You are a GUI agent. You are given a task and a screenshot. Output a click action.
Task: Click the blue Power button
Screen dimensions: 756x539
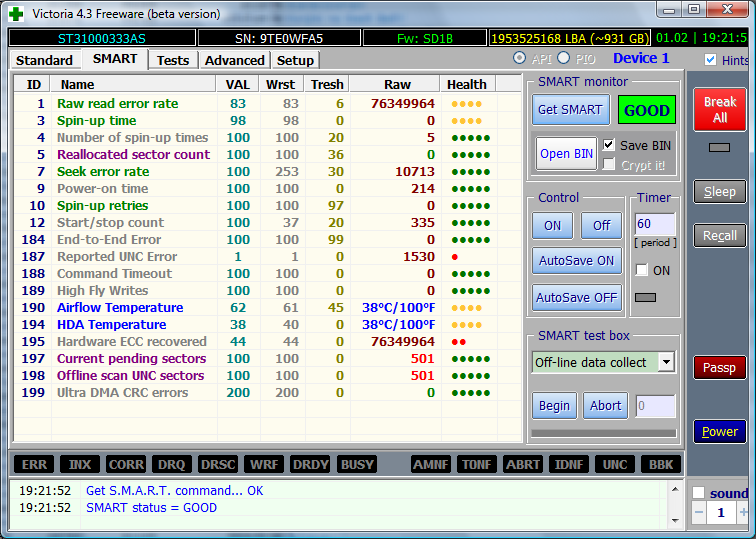coord(719,431)
